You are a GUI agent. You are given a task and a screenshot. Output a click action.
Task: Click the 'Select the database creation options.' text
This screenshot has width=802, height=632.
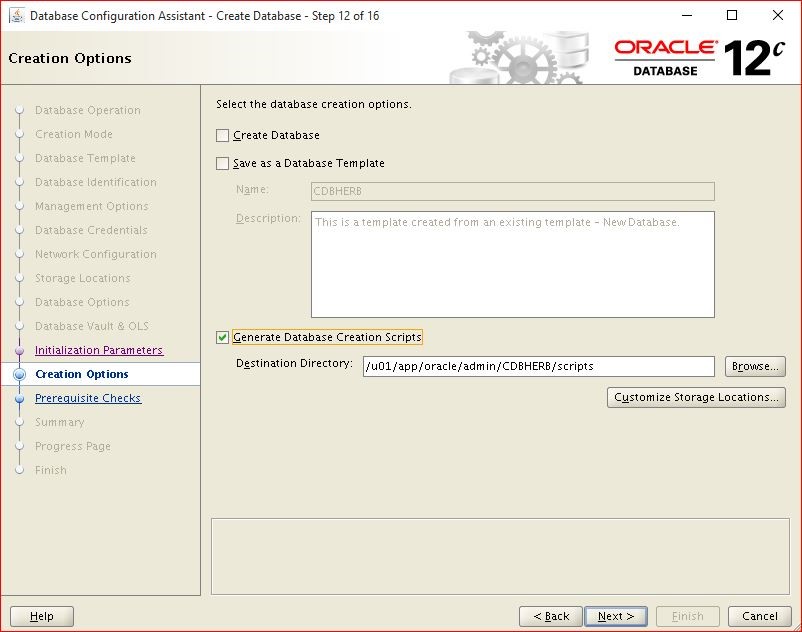(314, 104)
